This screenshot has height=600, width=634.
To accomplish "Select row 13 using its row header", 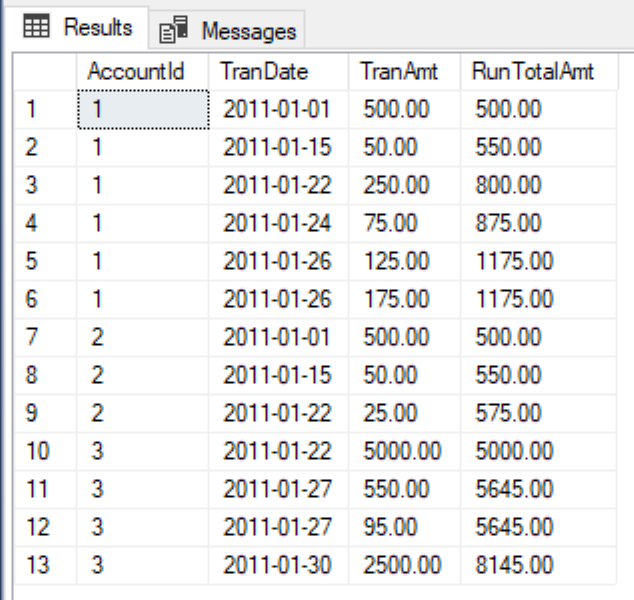I will [45, 565].
